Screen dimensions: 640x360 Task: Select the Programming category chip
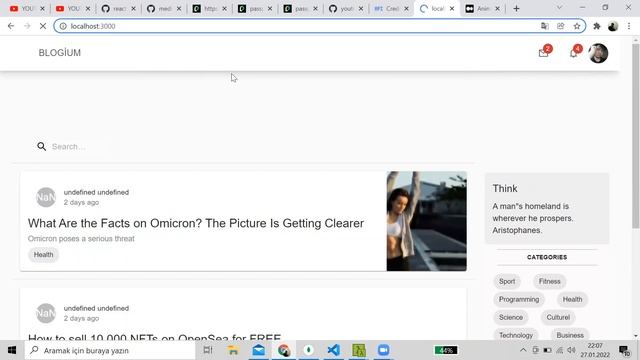(519, 299)
